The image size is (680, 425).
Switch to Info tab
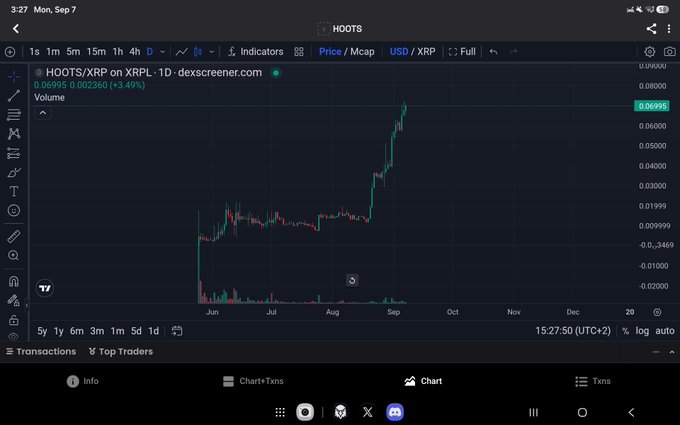point(83,381)
